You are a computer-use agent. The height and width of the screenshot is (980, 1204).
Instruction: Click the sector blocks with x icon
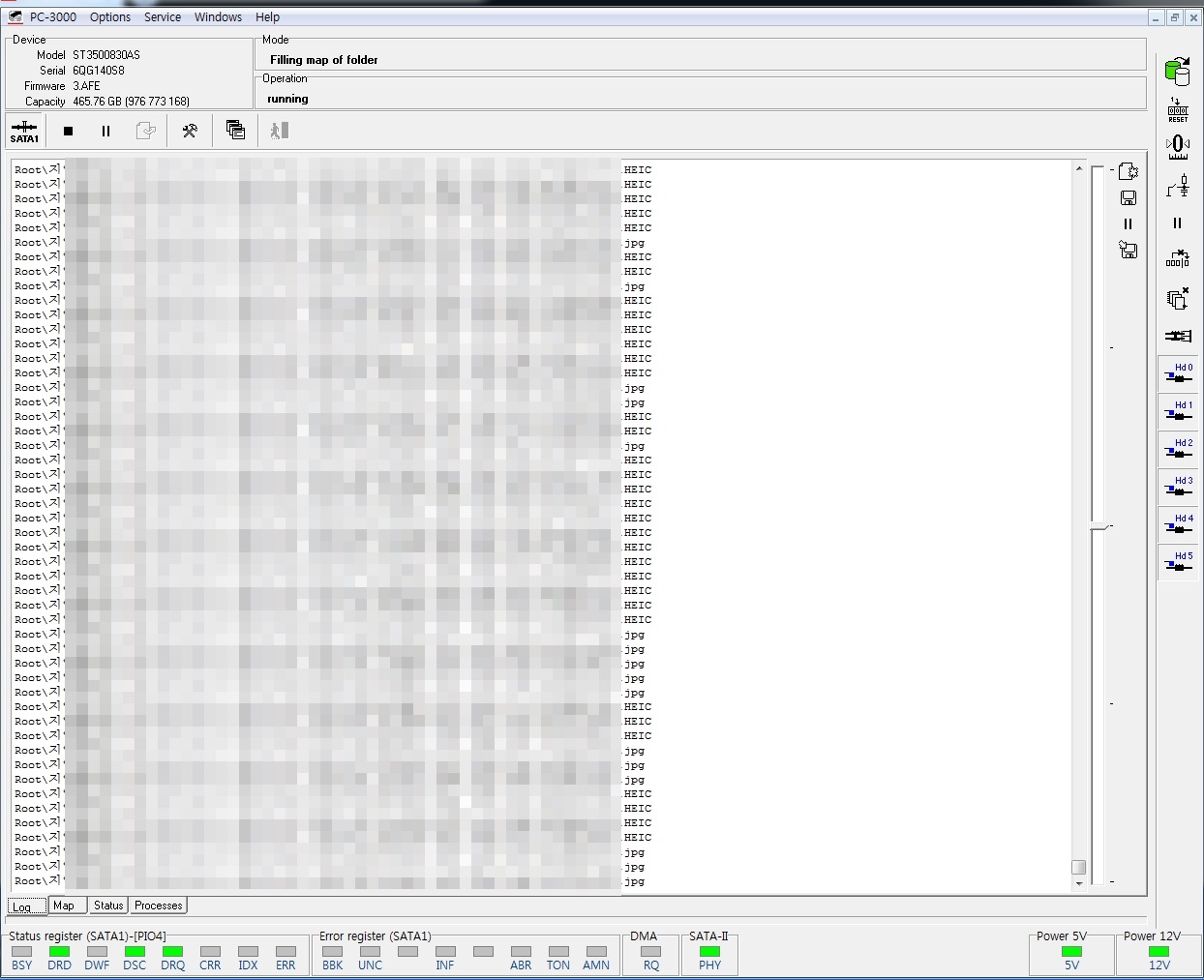click(1178, 259)
